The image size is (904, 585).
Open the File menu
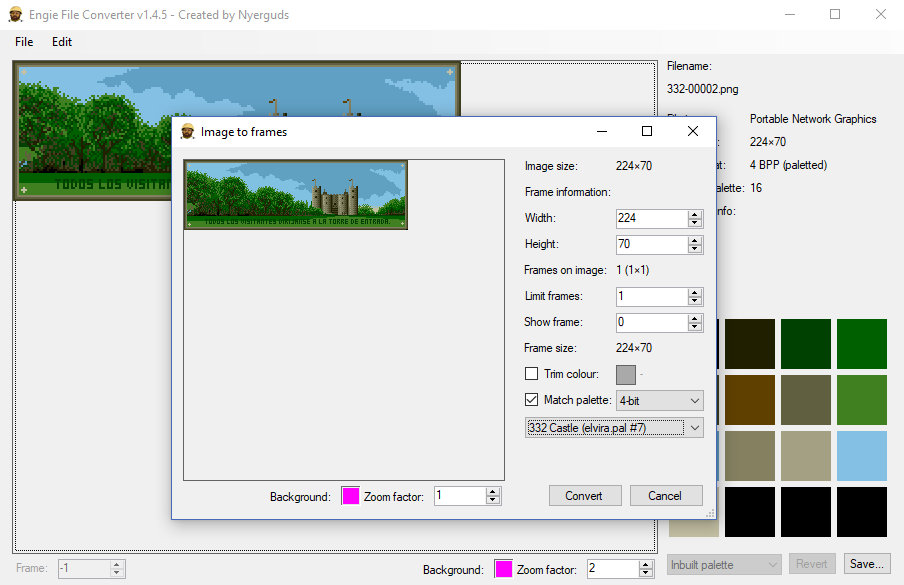pos(23,42)
